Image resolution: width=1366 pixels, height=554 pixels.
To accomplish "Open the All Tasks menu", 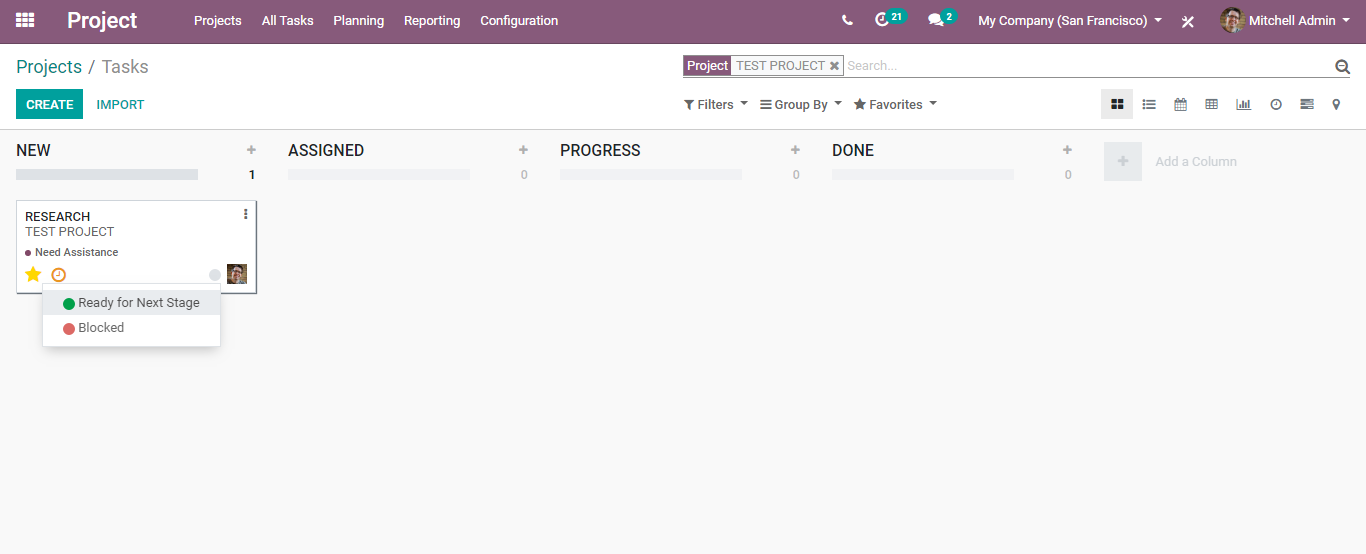I will pos(287,20).
